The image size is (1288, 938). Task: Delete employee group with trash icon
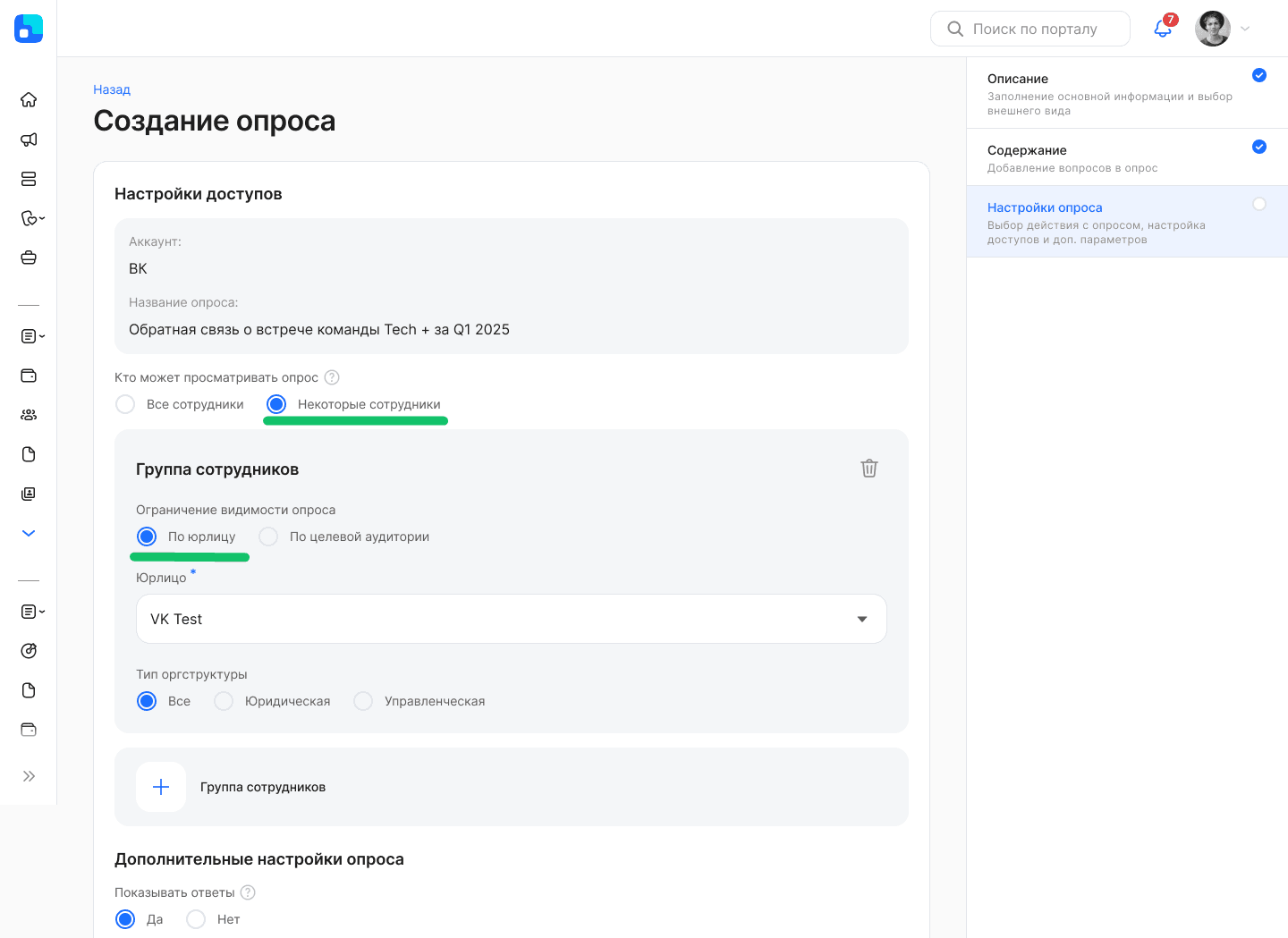pyautogui.click(x=869, y=469)
